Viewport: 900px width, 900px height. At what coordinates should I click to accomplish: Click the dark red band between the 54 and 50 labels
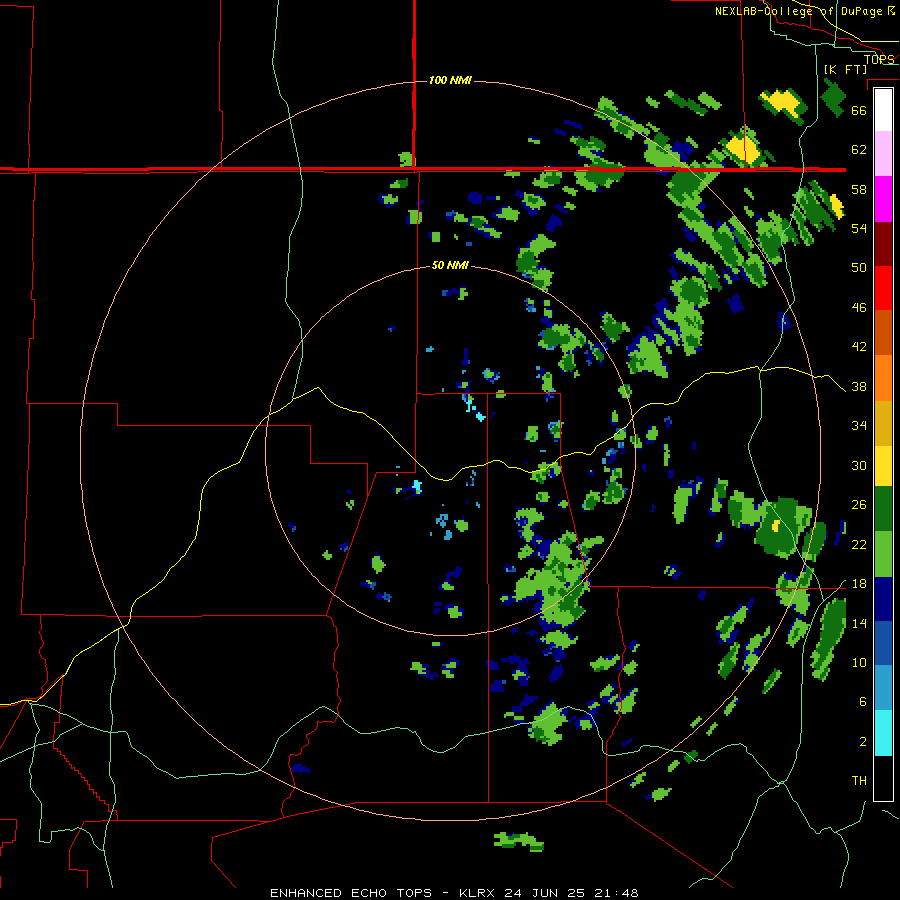coord(883,244)
